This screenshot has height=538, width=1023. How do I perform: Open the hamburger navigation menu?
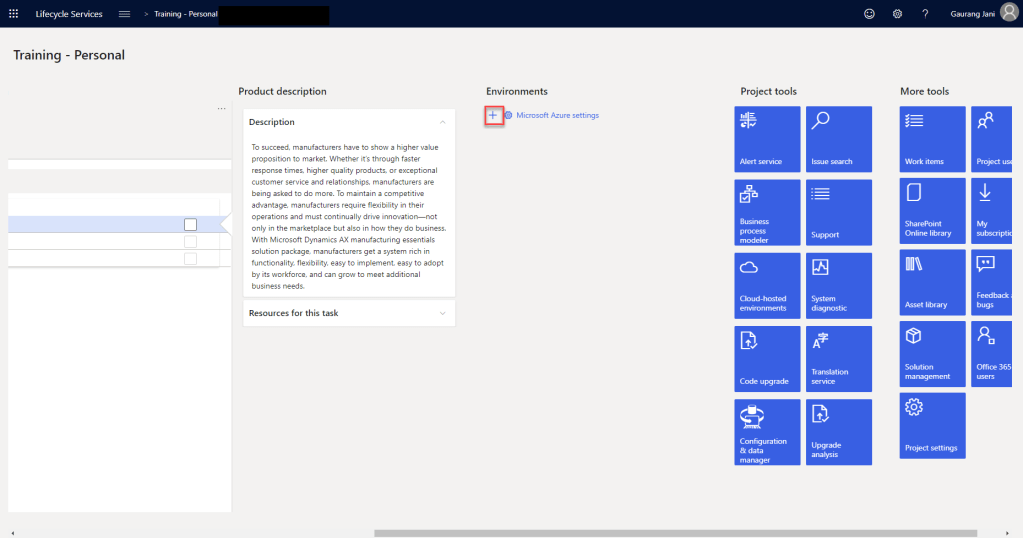pos(124,14)
